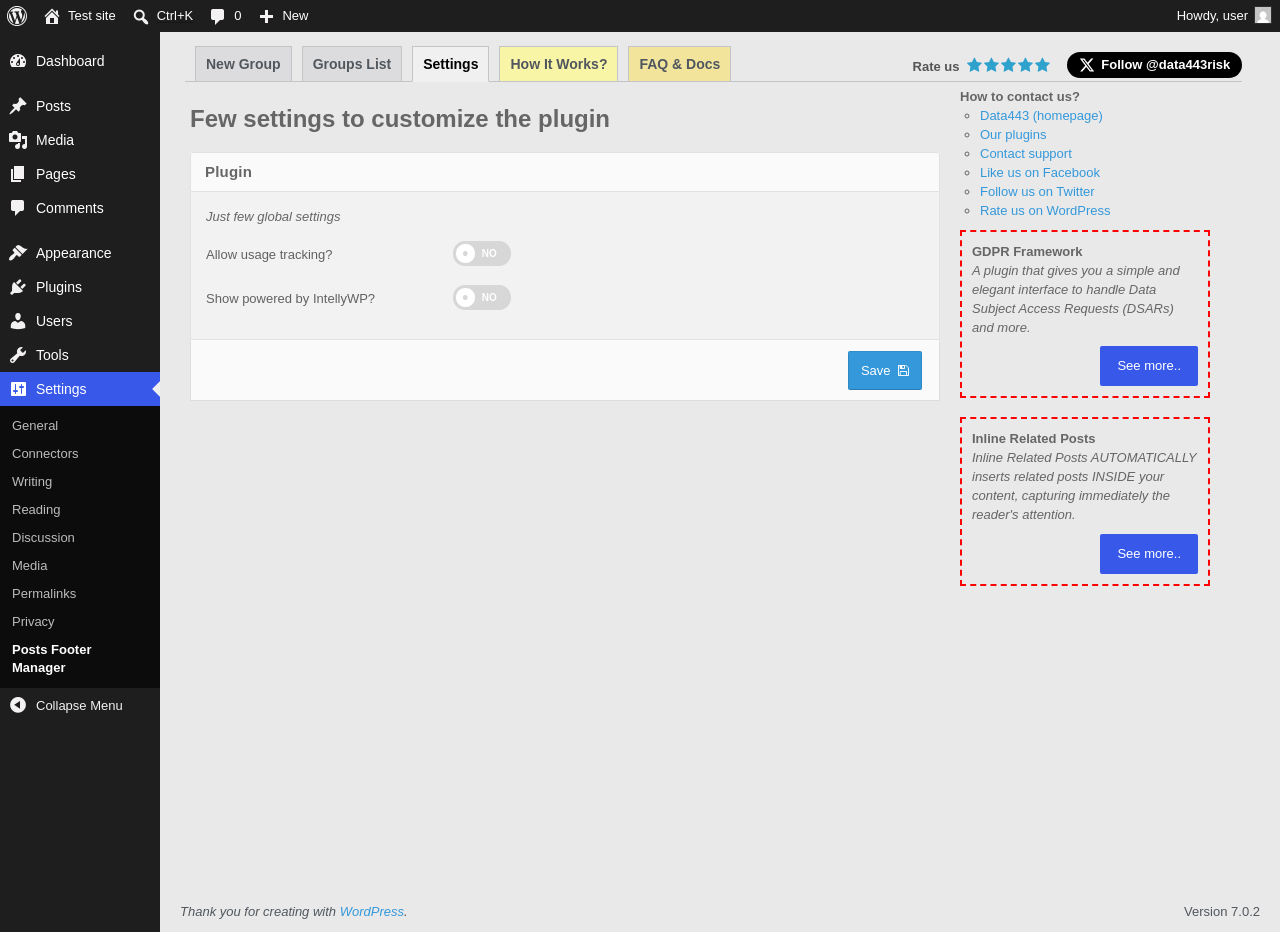Open the How It Works? tab
Screen dimensions: 1280x932
559,64
